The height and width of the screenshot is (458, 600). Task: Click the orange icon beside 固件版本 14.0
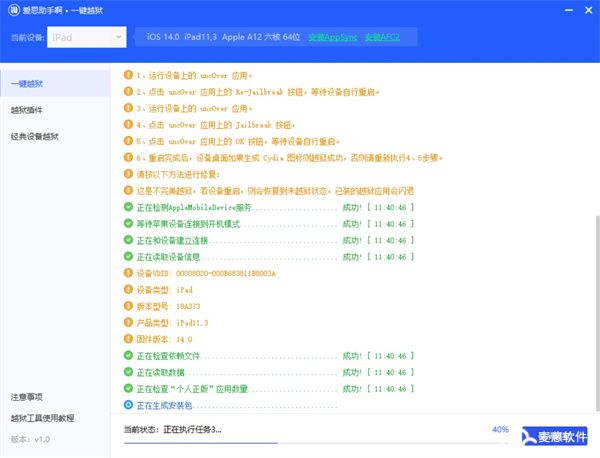click(127, 339)
